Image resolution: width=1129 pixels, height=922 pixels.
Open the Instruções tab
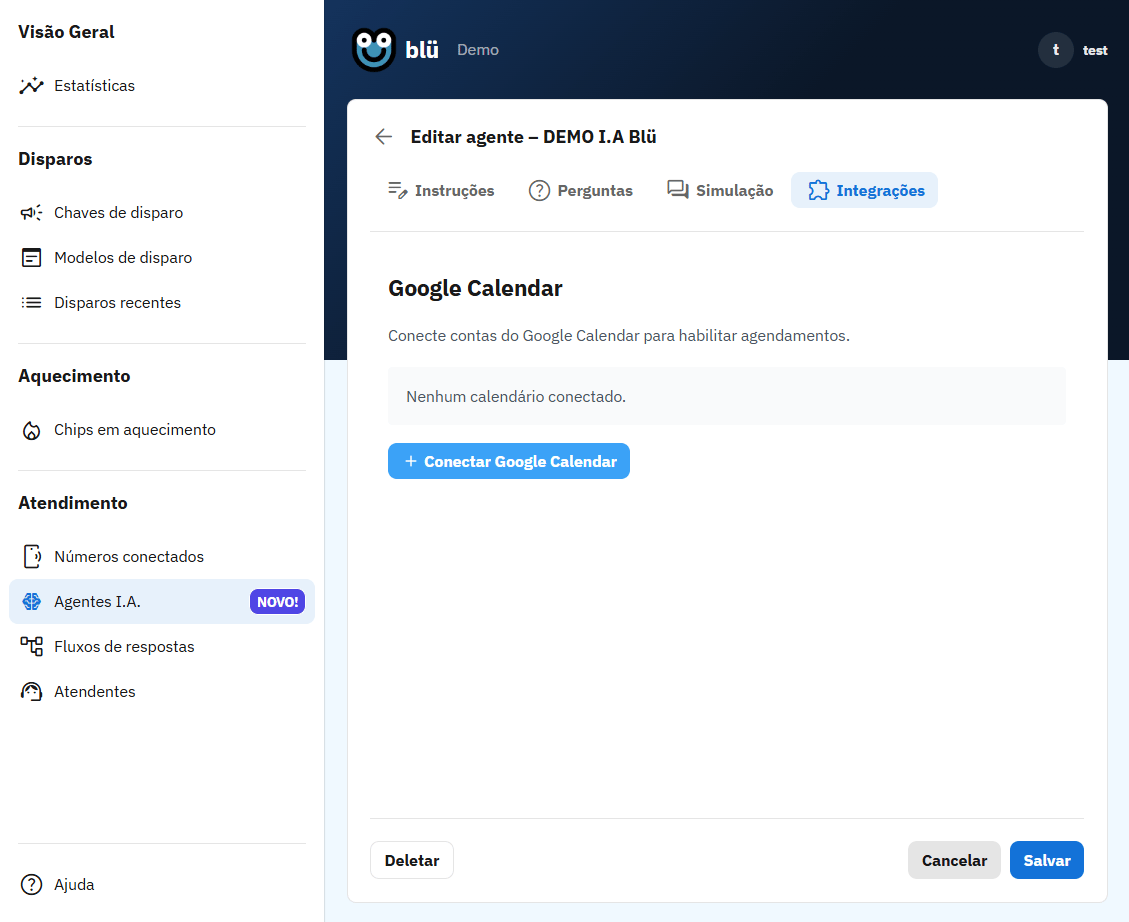(441, 190)
